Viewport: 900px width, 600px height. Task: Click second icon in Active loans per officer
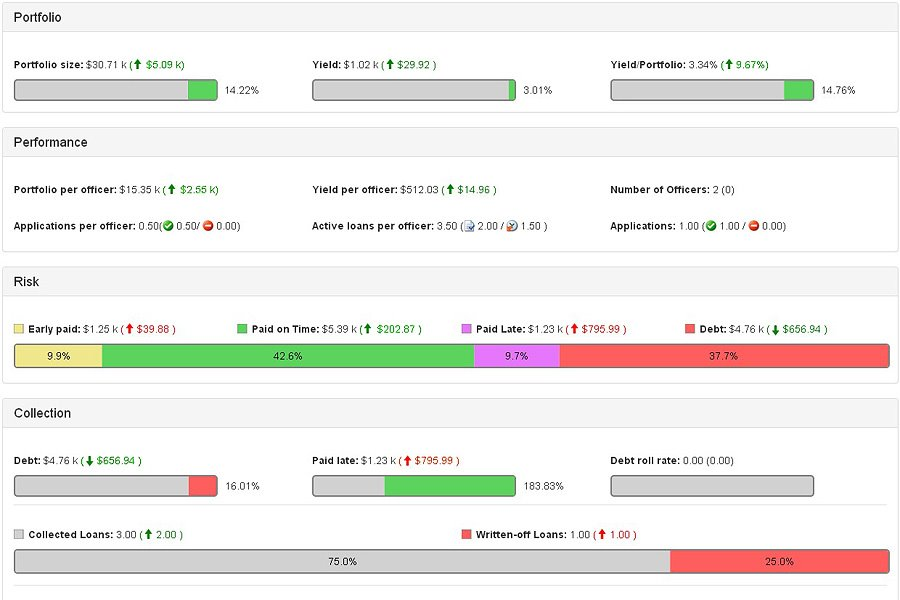coord(512,226)
